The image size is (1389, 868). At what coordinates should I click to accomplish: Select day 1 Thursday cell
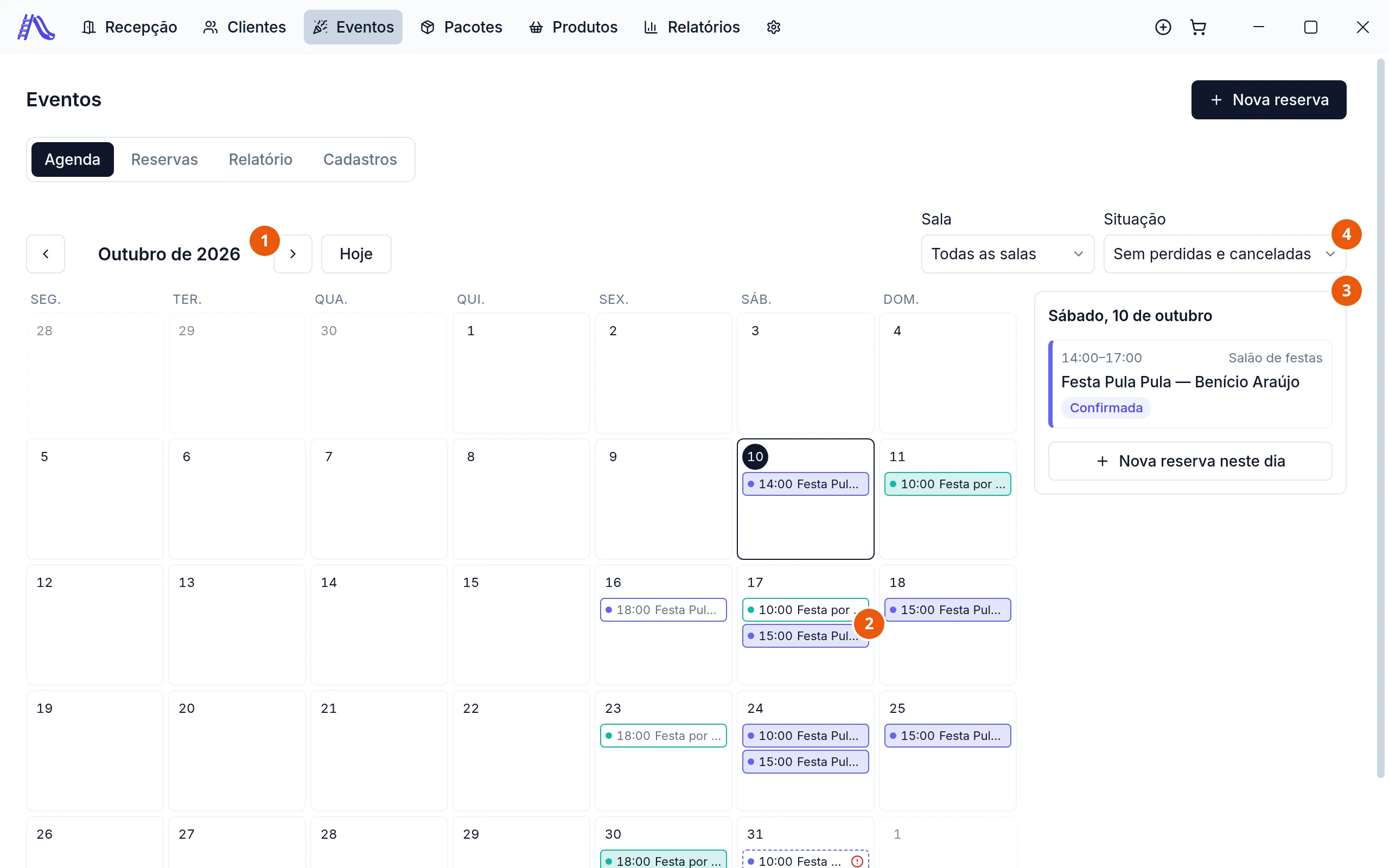521,373
